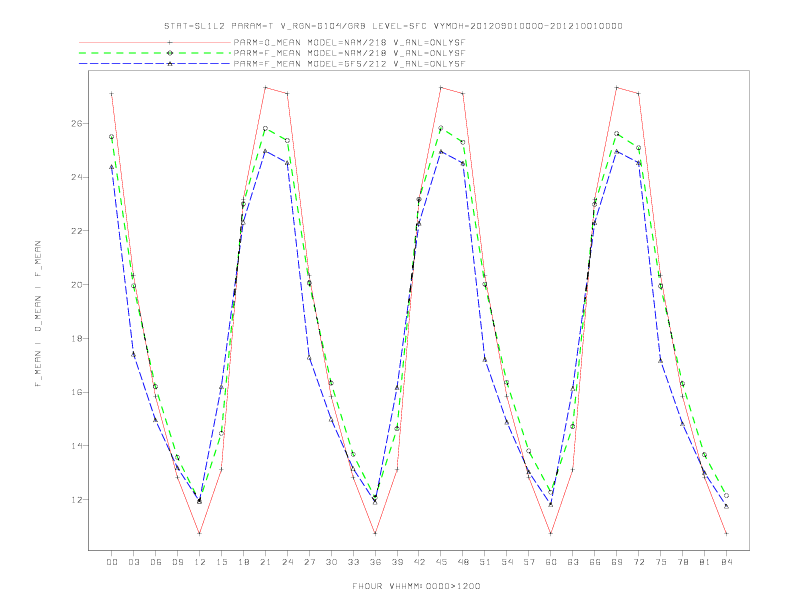Select the PARM=O_MEAN MODEL=NAM/218 legend label
This screenshot has height=612, width=792.
click(x=349, y=42)
